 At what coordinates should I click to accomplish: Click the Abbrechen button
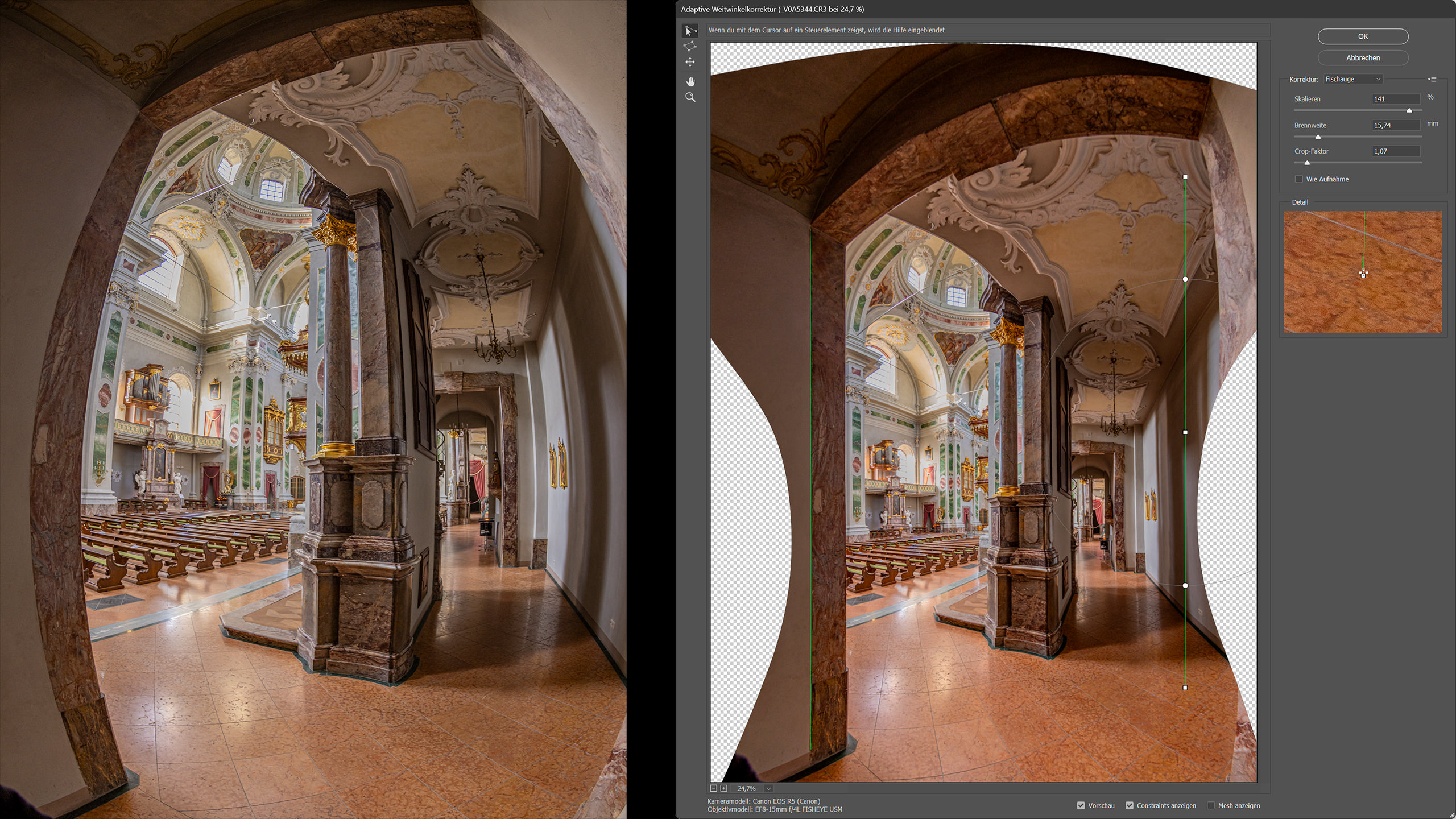(x=1363, y=58)
